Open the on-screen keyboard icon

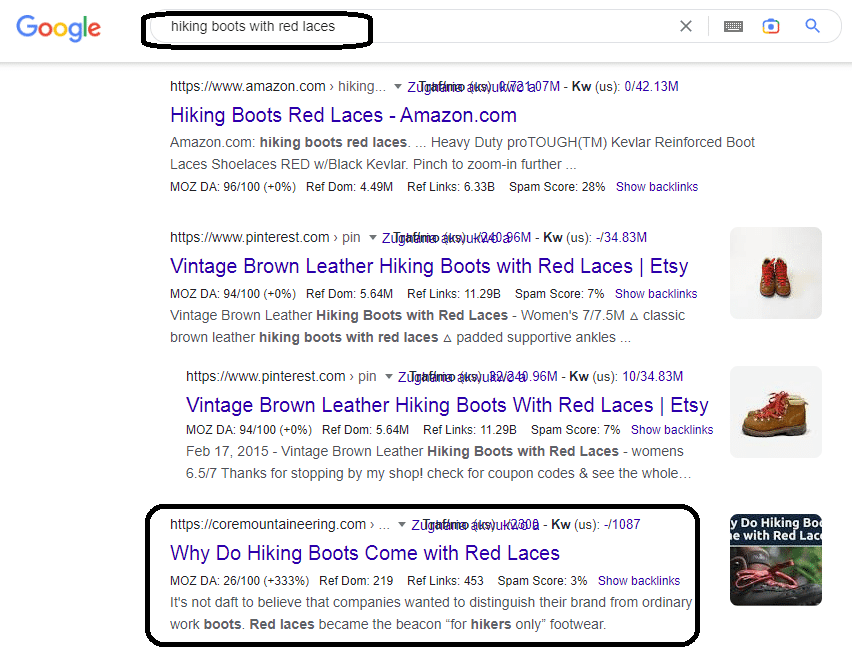[733, 26]
